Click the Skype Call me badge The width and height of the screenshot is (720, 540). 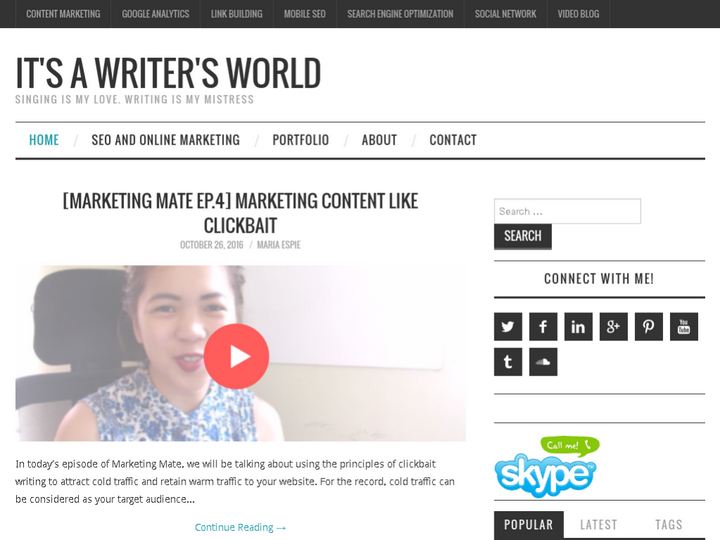pos(547,467)
